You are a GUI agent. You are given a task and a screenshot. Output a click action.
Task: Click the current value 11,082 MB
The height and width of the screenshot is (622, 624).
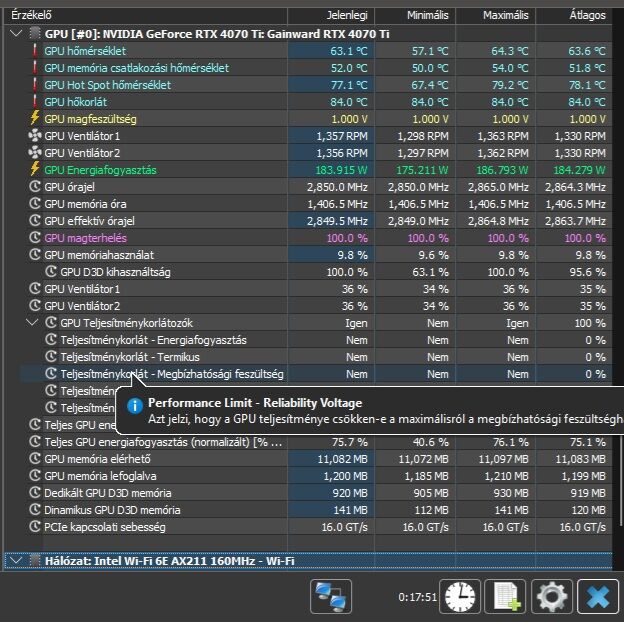343,459
